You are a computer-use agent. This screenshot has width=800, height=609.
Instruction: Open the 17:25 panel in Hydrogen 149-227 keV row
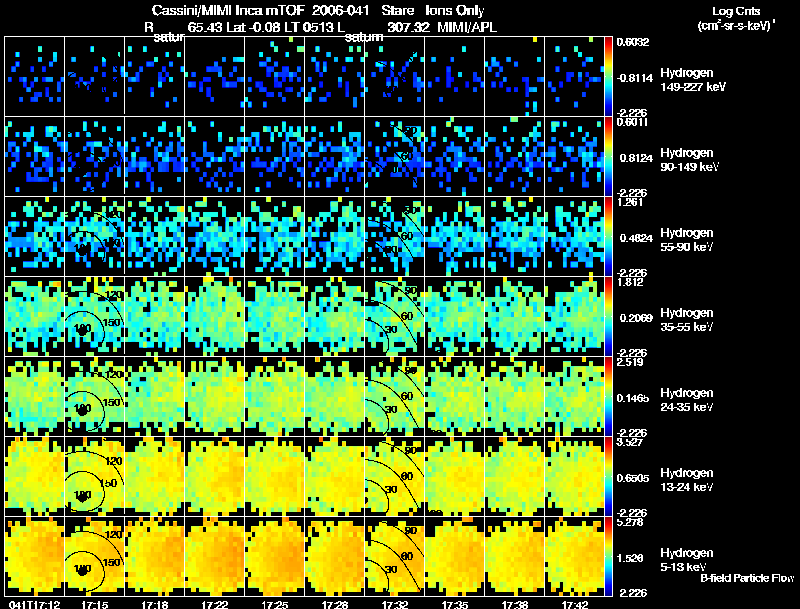pos(274,76)
